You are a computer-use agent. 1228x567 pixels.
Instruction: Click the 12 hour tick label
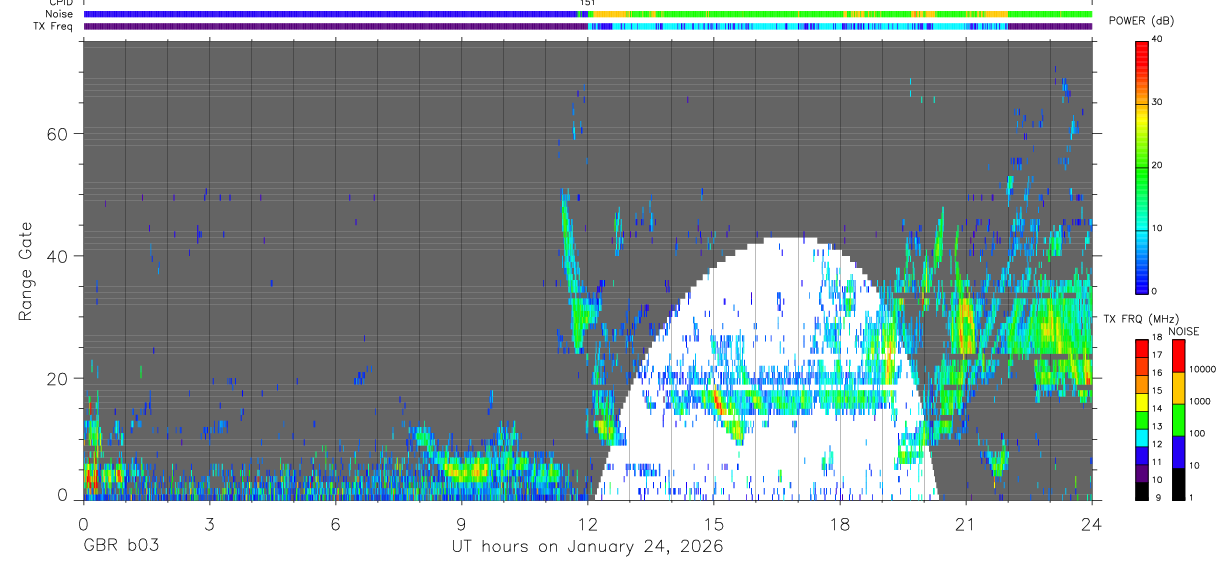[587, 523]
